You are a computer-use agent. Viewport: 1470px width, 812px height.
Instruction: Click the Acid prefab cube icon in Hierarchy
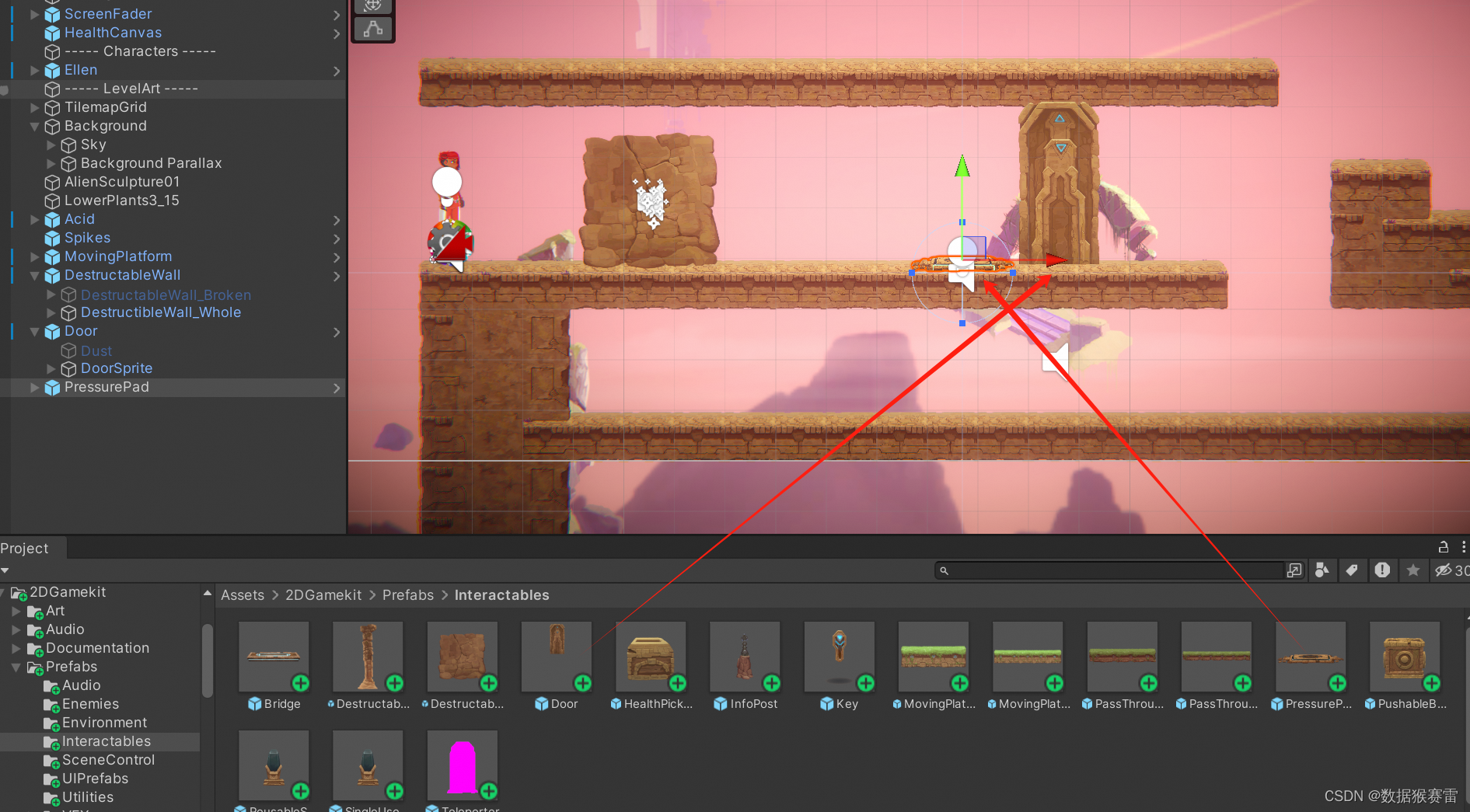coord(52,219)
